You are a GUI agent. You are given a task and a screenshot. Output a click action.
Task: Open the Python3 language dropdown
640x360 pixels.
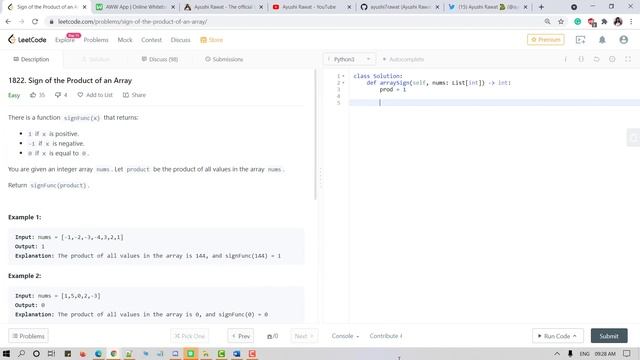tap(349, 59)
